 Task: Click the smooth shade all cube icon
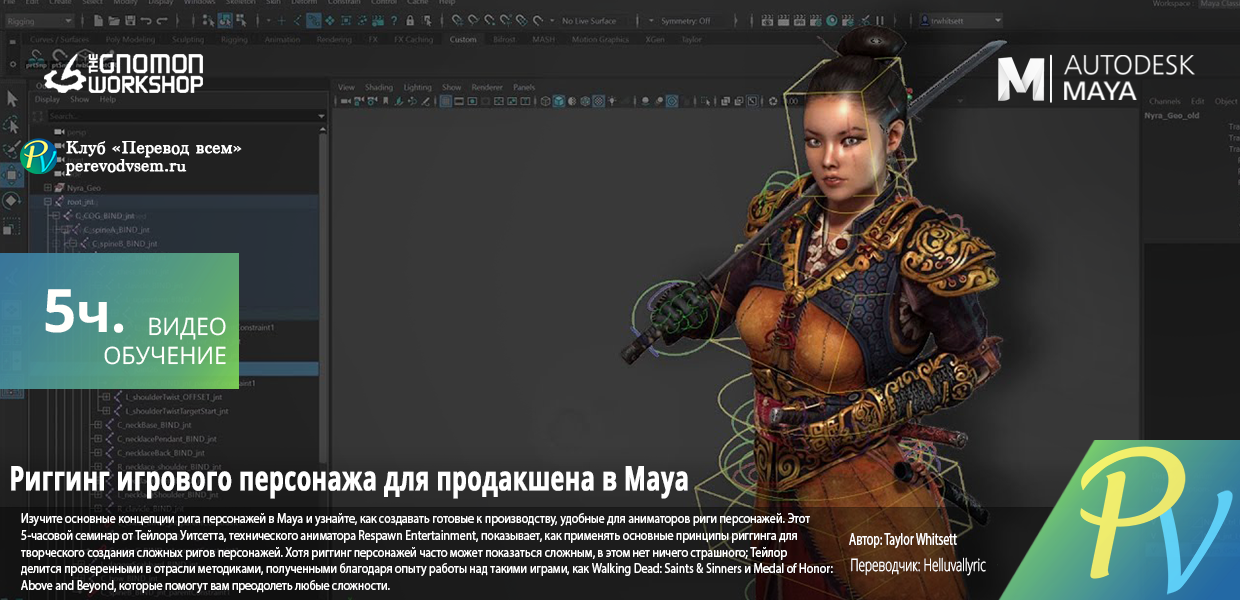tap(558, 101)
